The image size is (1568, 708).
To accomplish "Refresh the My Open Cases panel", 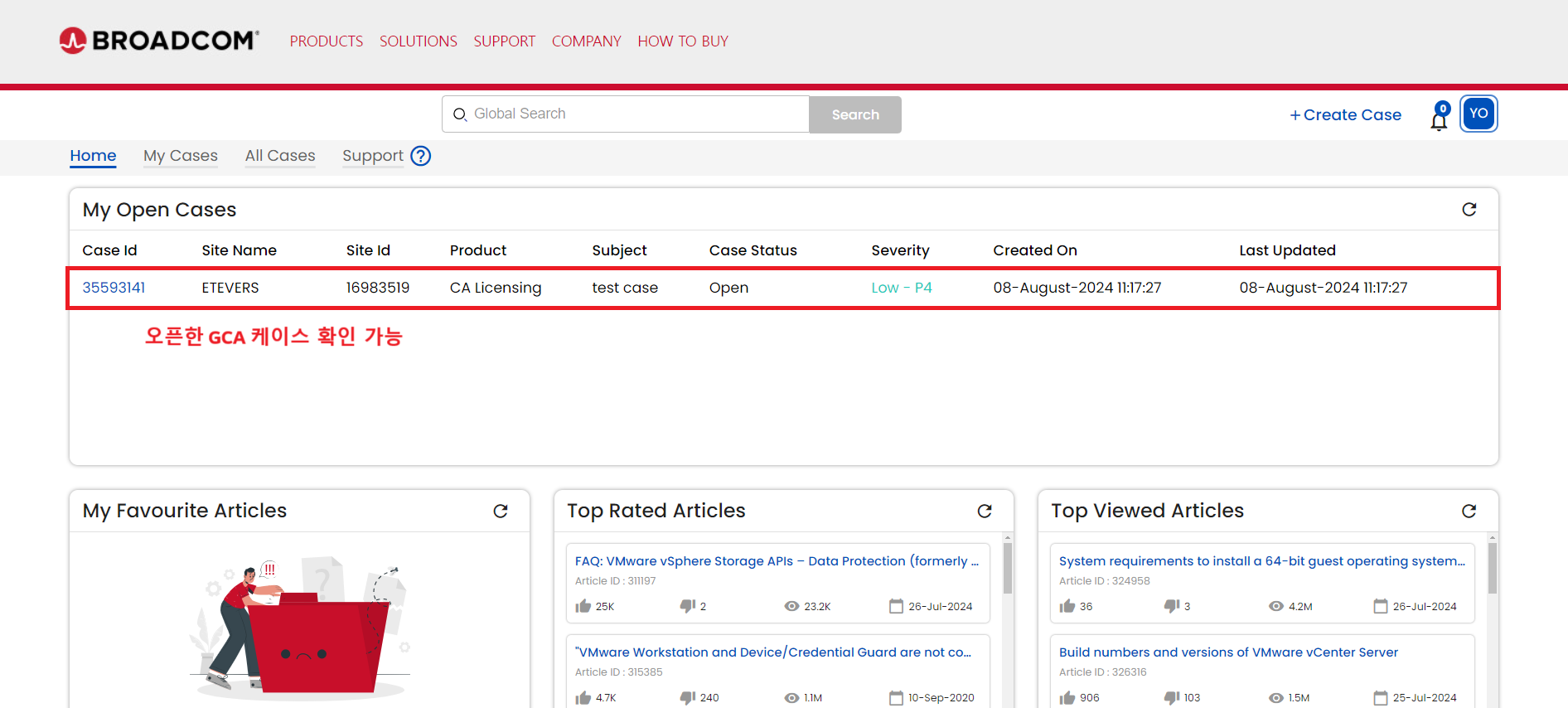I will (x=1469, y=210).
